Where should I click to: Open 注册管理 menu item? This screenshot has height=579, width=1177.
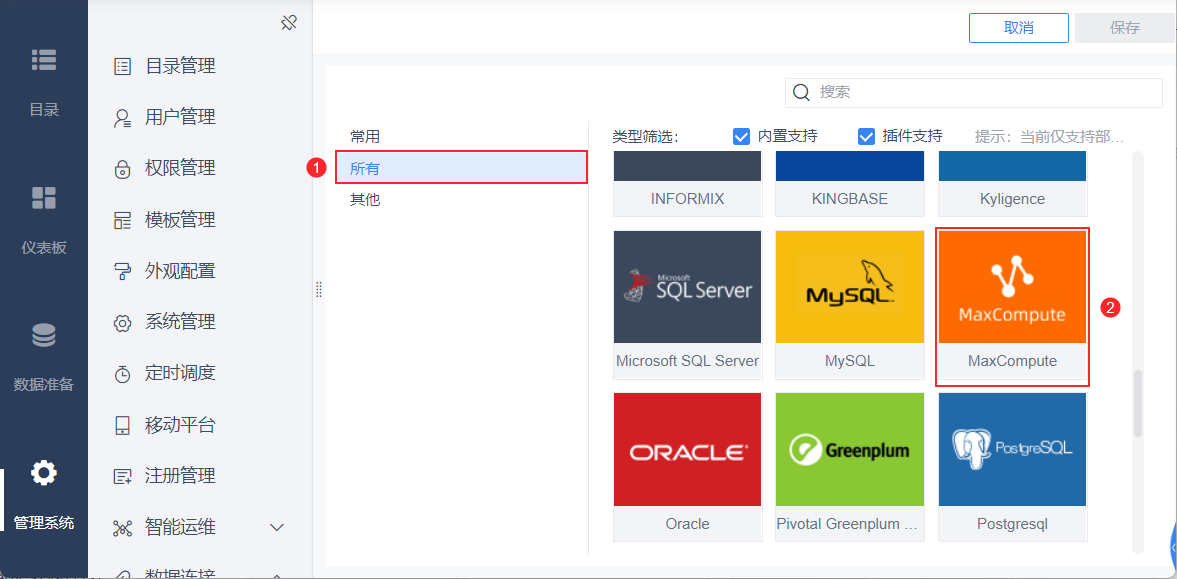pyautogui.click(x=180, y=476)
